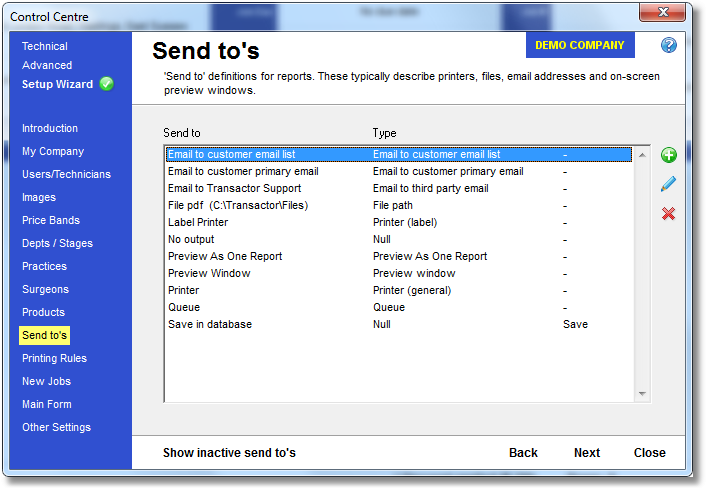
Task: Select the 'Label Printer' row
Action: (399, 222)
